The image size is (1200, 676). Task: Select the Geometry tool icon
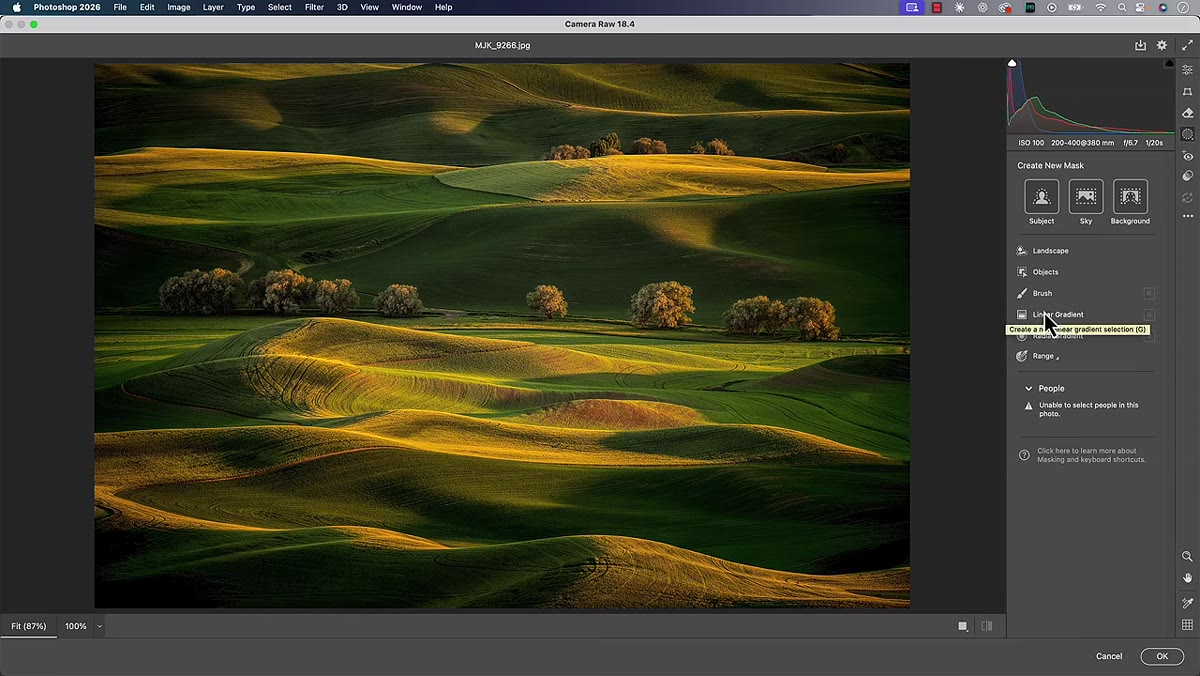tap(1187, 92)
